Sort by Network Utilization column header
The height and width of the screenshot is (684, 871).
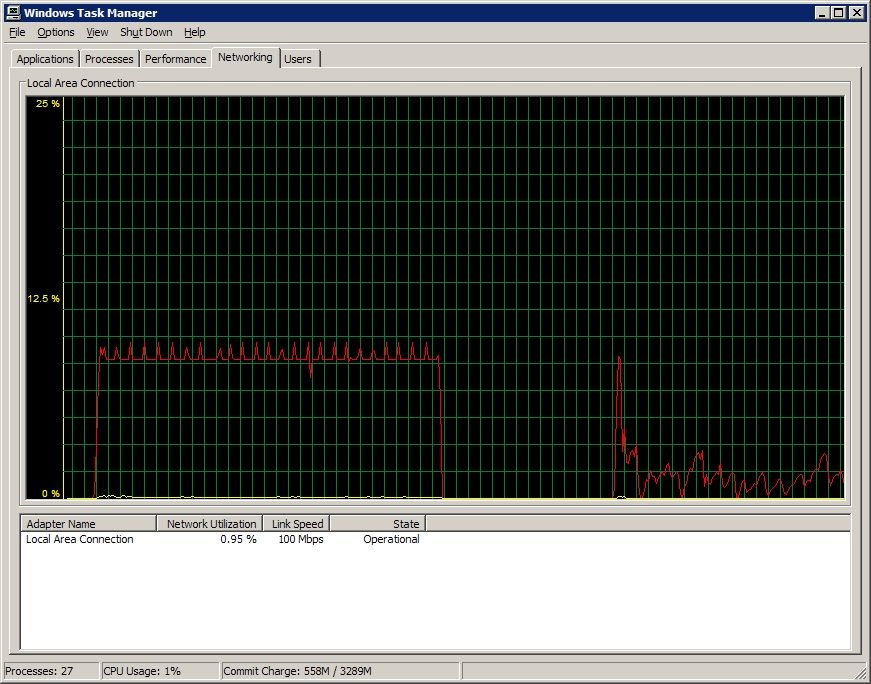[209, 523]
